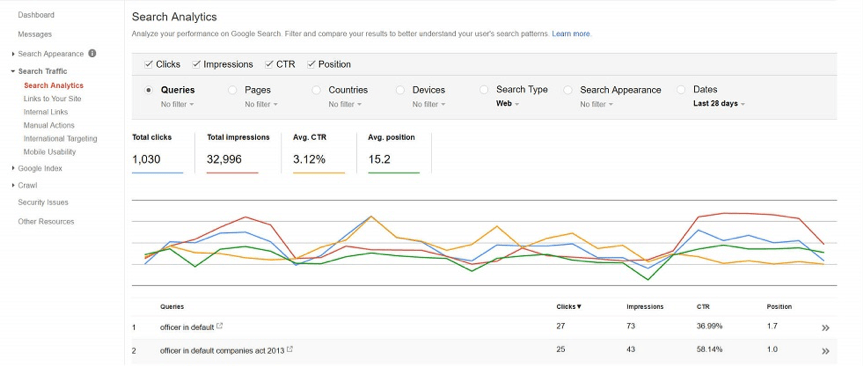Viewport: 864px width, 375px height.
Task: Expand details arrows for second query row
Action: pos(825,351)
